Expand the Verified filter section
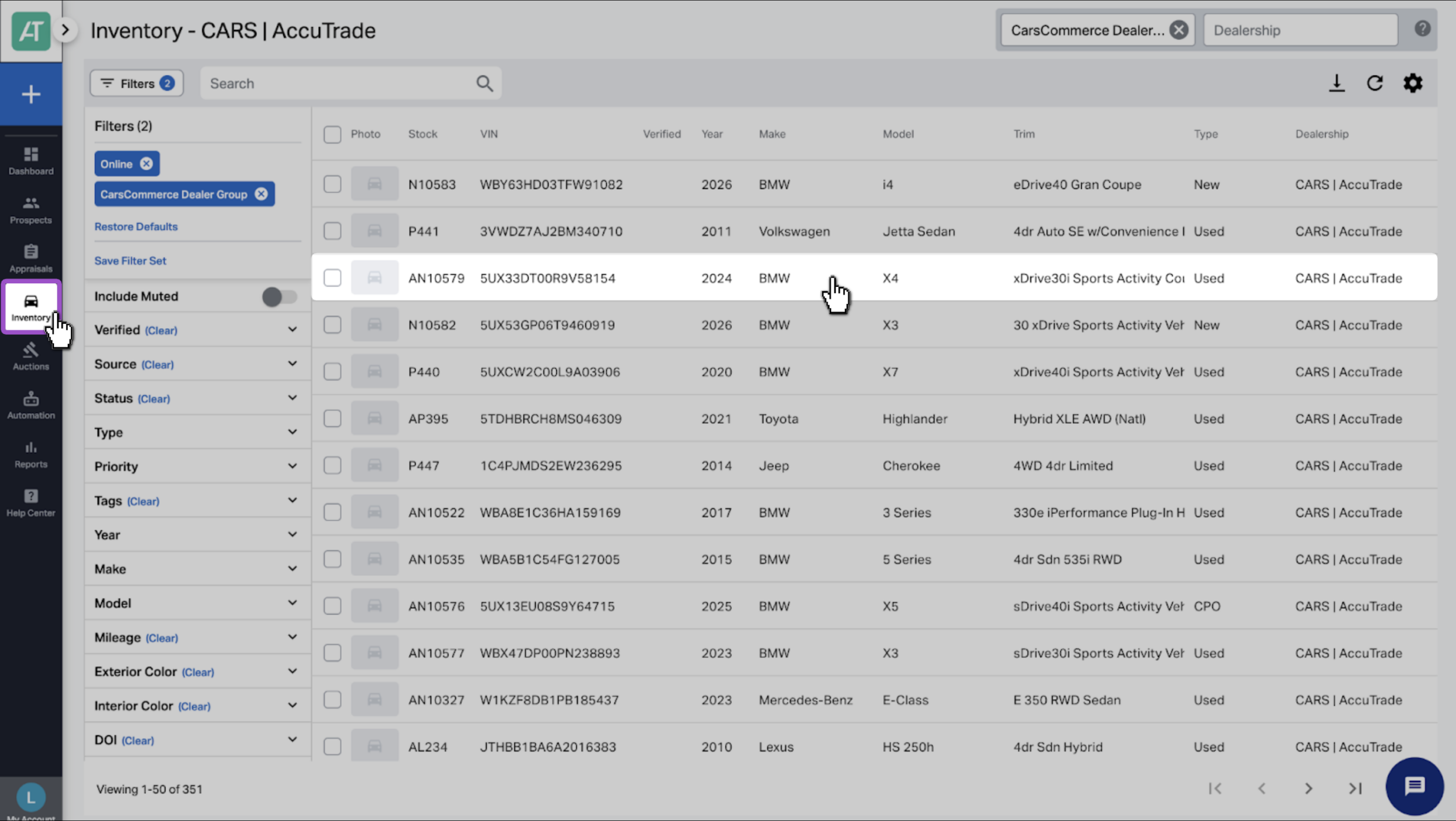Image resolution: width=1456 pixels, height=821 pixels. [292, 329]
